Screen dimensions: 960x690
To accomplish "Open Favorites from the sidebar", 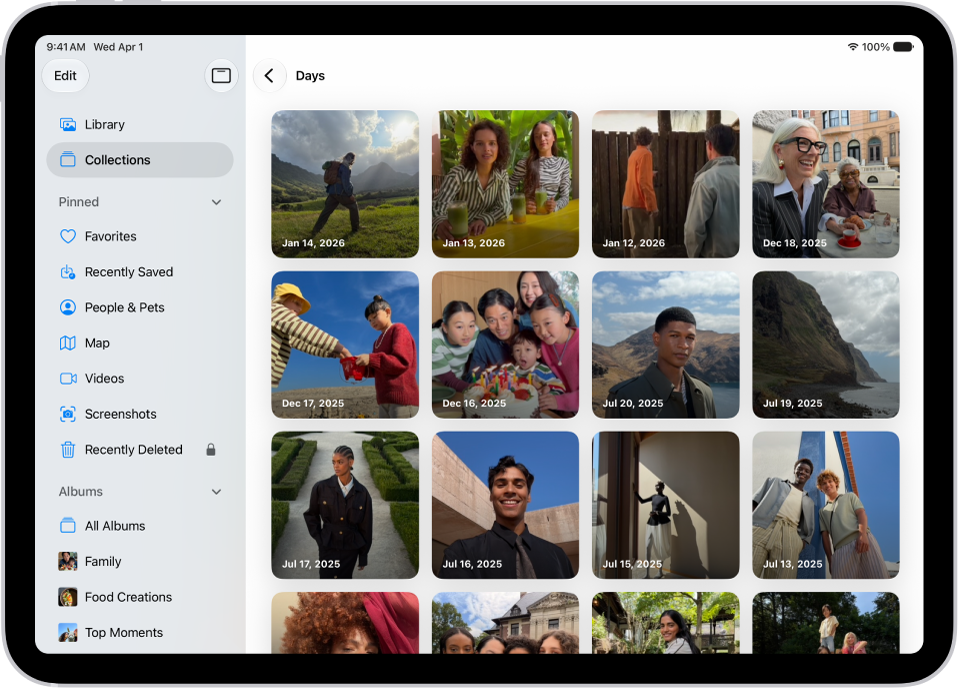I will tap(140, 236).
